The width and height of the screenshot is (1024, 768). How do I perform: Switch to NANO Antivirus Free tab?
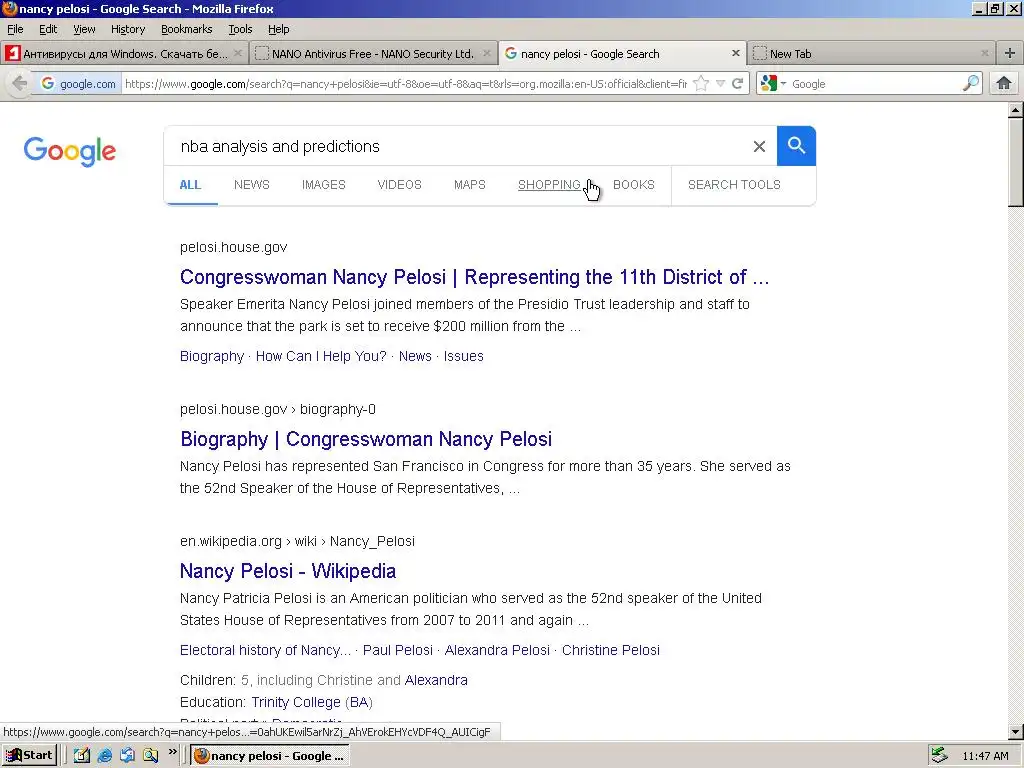click(372, 54)
